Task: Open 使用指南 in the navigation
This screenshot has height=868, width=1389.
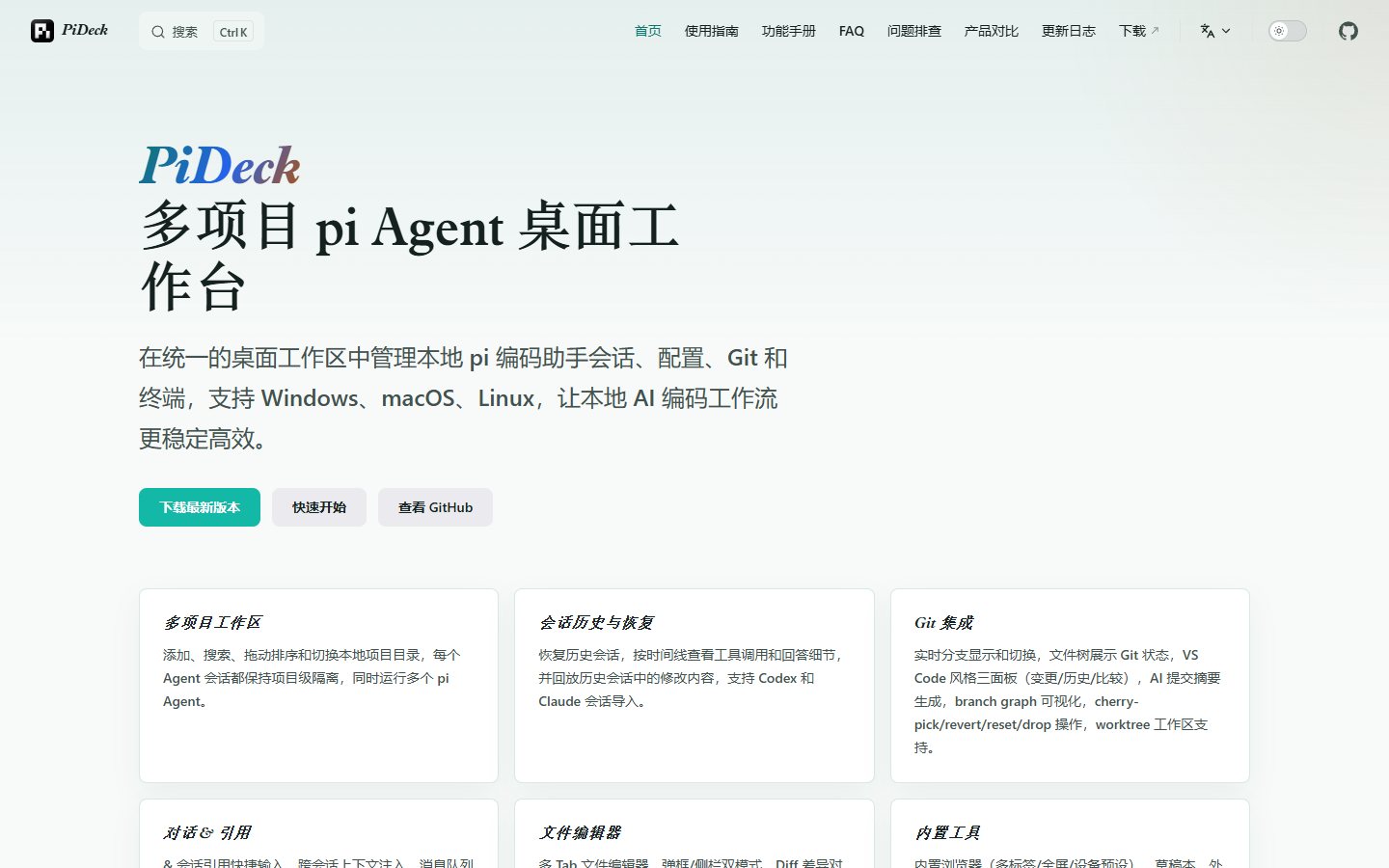Action: pos(712,31)
